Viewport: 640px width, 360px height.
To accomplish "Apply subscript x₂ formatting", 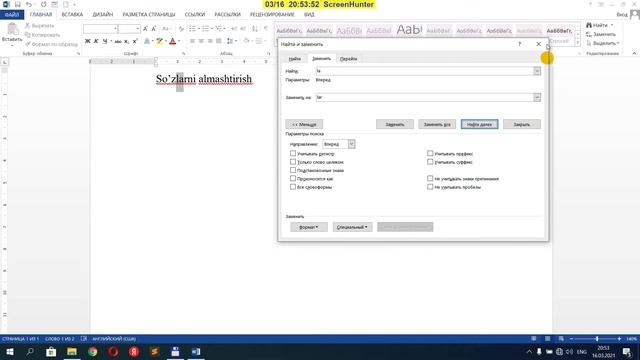I will coord(127,41).
